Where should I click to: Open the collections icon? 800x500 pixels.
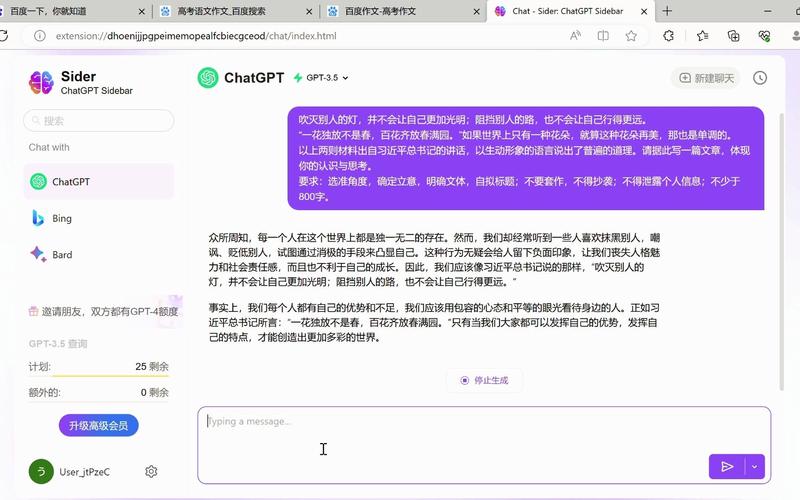pos(733,36)
